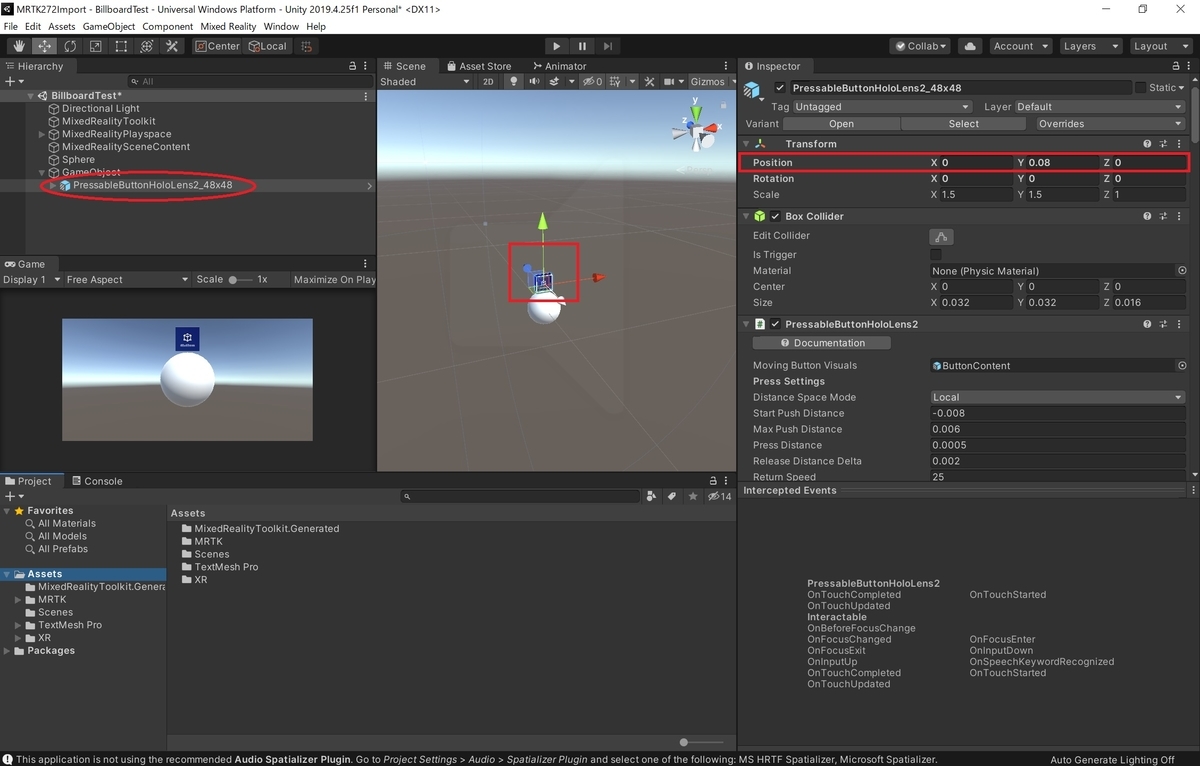Toggle 2D scene view mode
1200x766 pixels.
pos(488,82)
